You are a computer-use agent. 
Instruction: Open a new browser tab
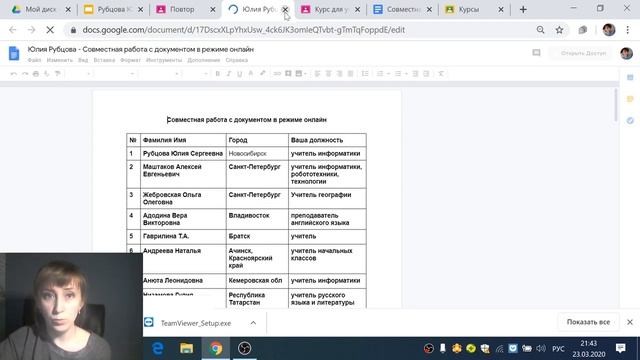click(x=523, y=9)
